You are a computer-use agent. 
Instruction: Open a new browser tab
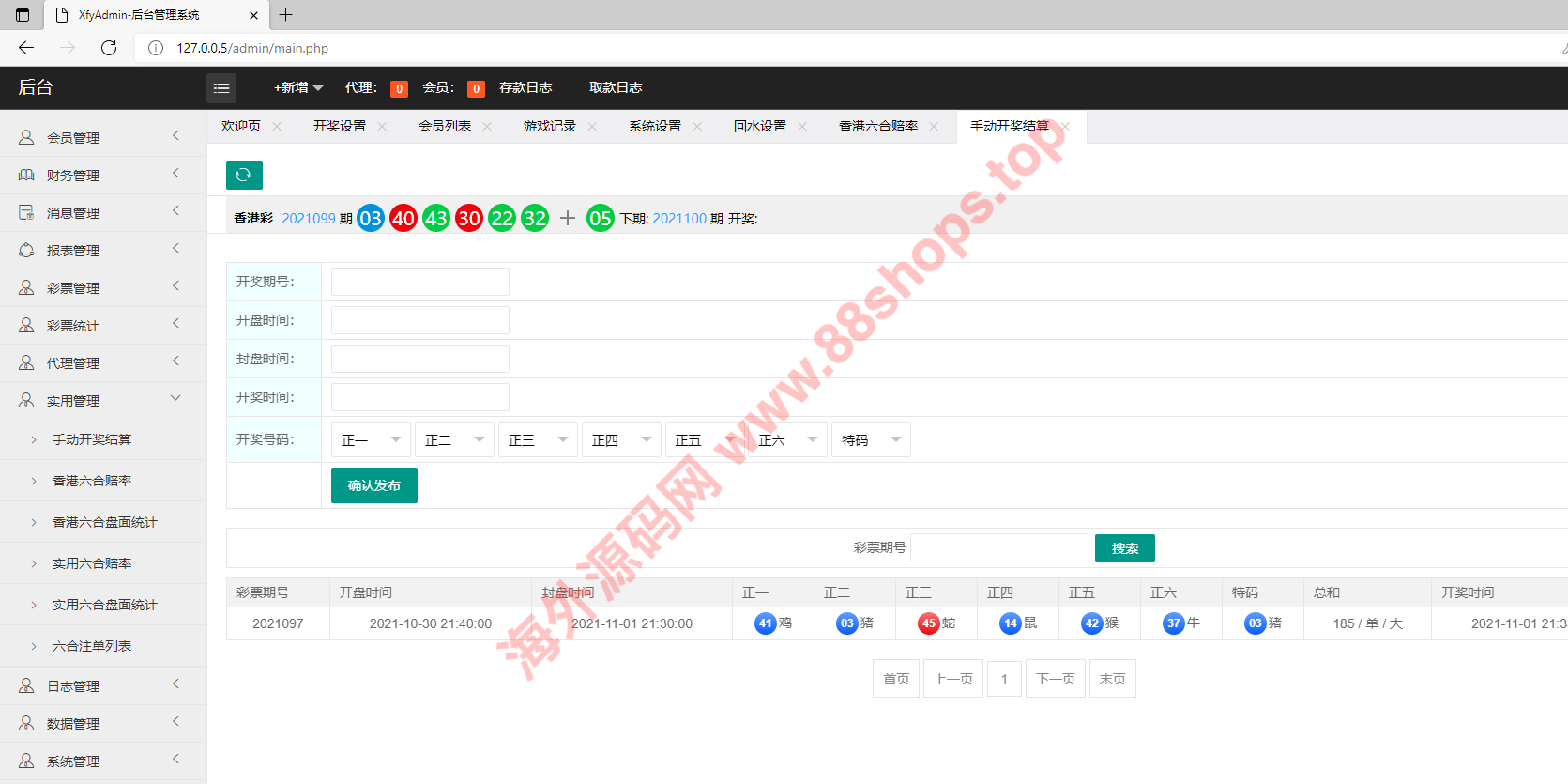286,15
